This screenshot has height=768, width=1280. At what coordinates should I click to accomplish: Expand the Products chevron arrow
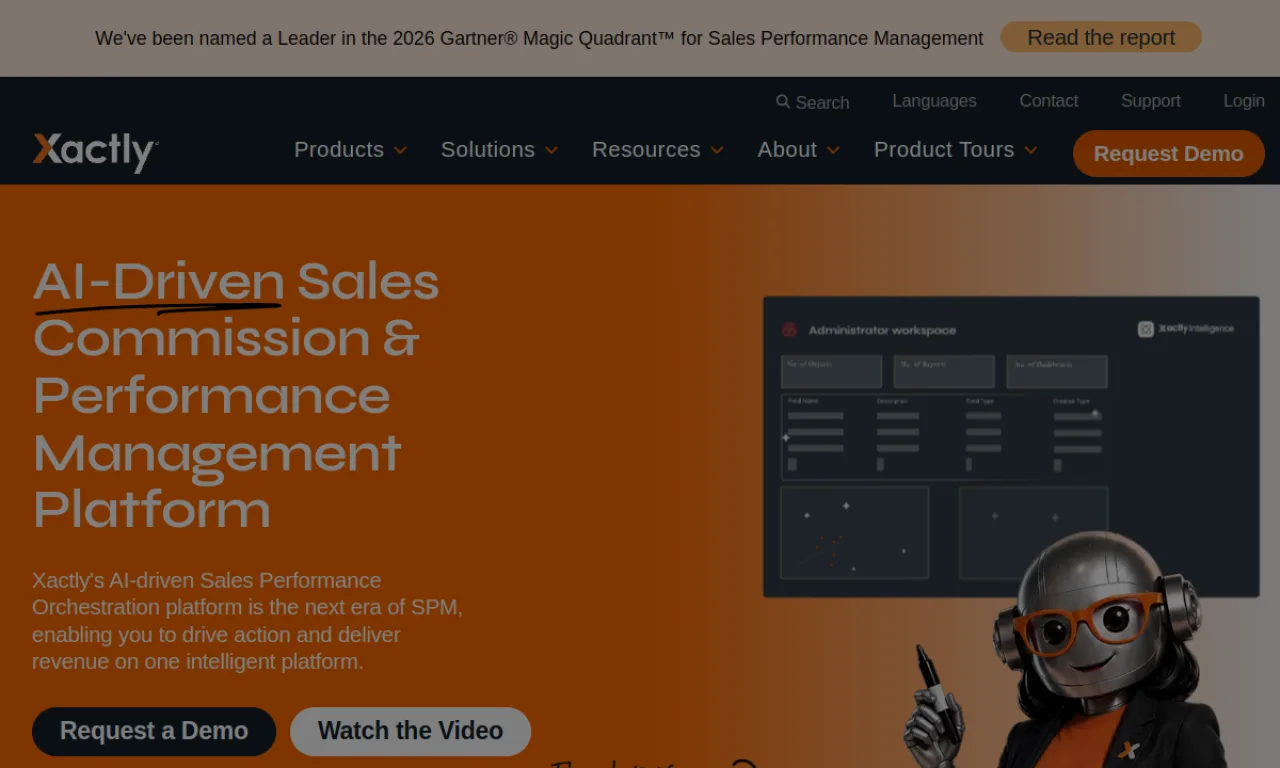pyautogui.click(x=400, y=151)
